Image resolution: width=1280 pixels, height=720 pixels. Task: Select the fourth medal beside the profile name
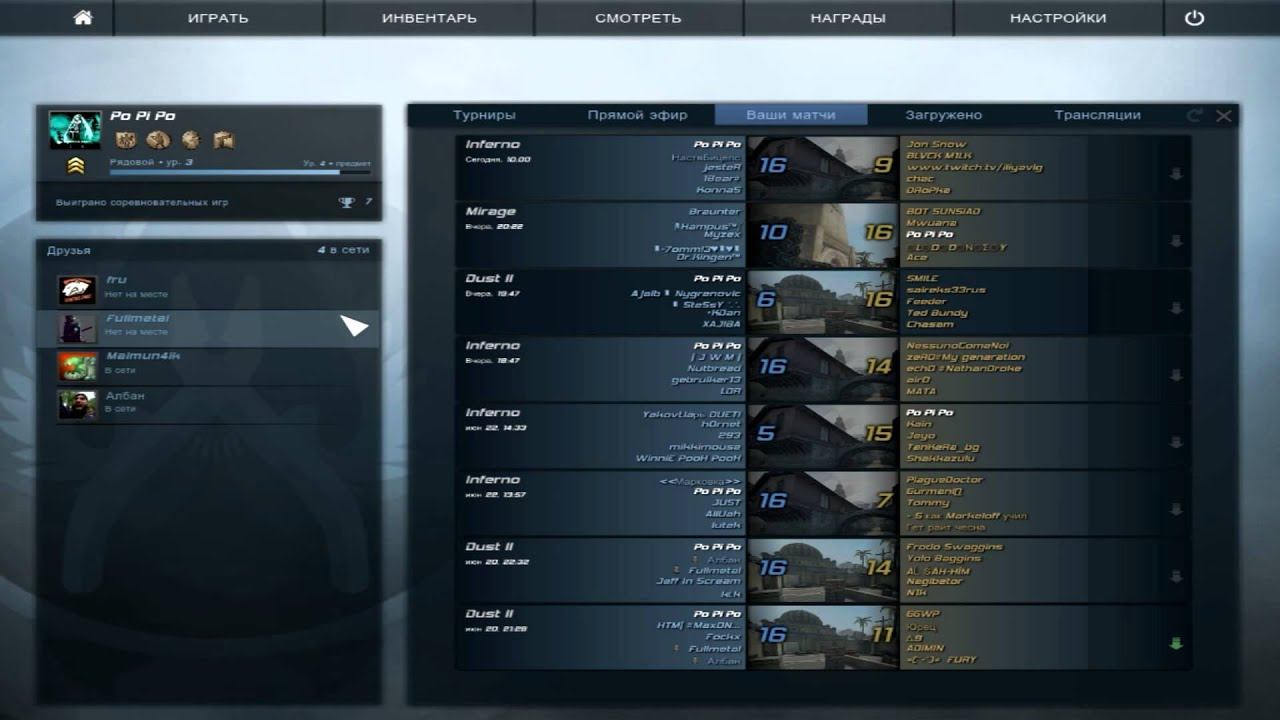223,140
